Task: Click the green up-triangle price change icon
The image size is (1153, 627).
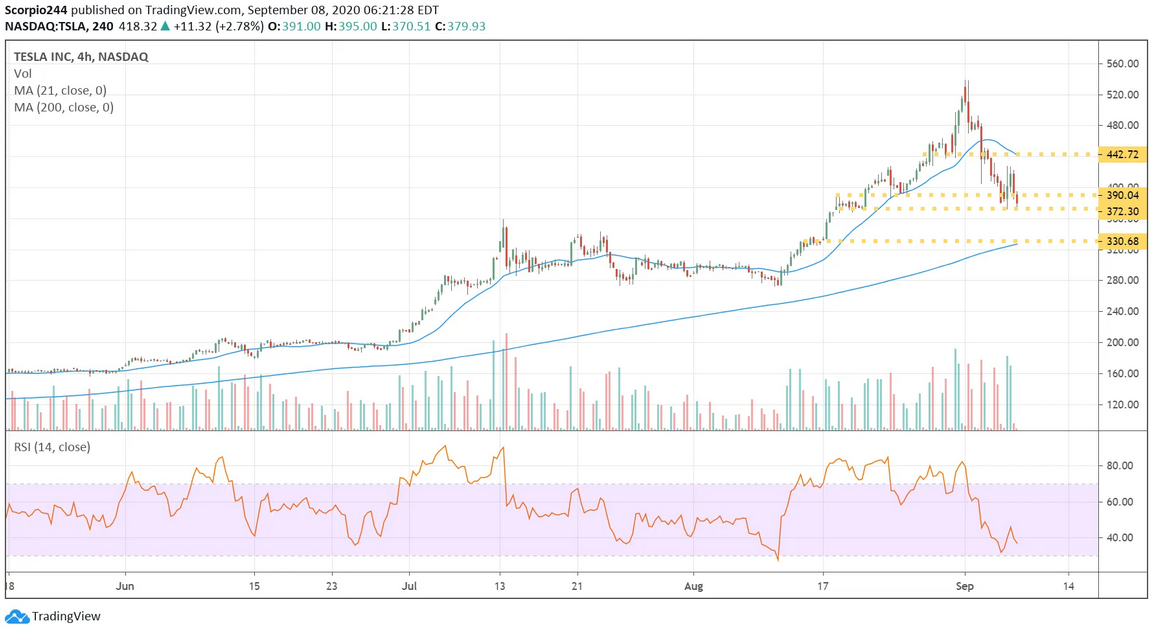Action: coord(165,26)
